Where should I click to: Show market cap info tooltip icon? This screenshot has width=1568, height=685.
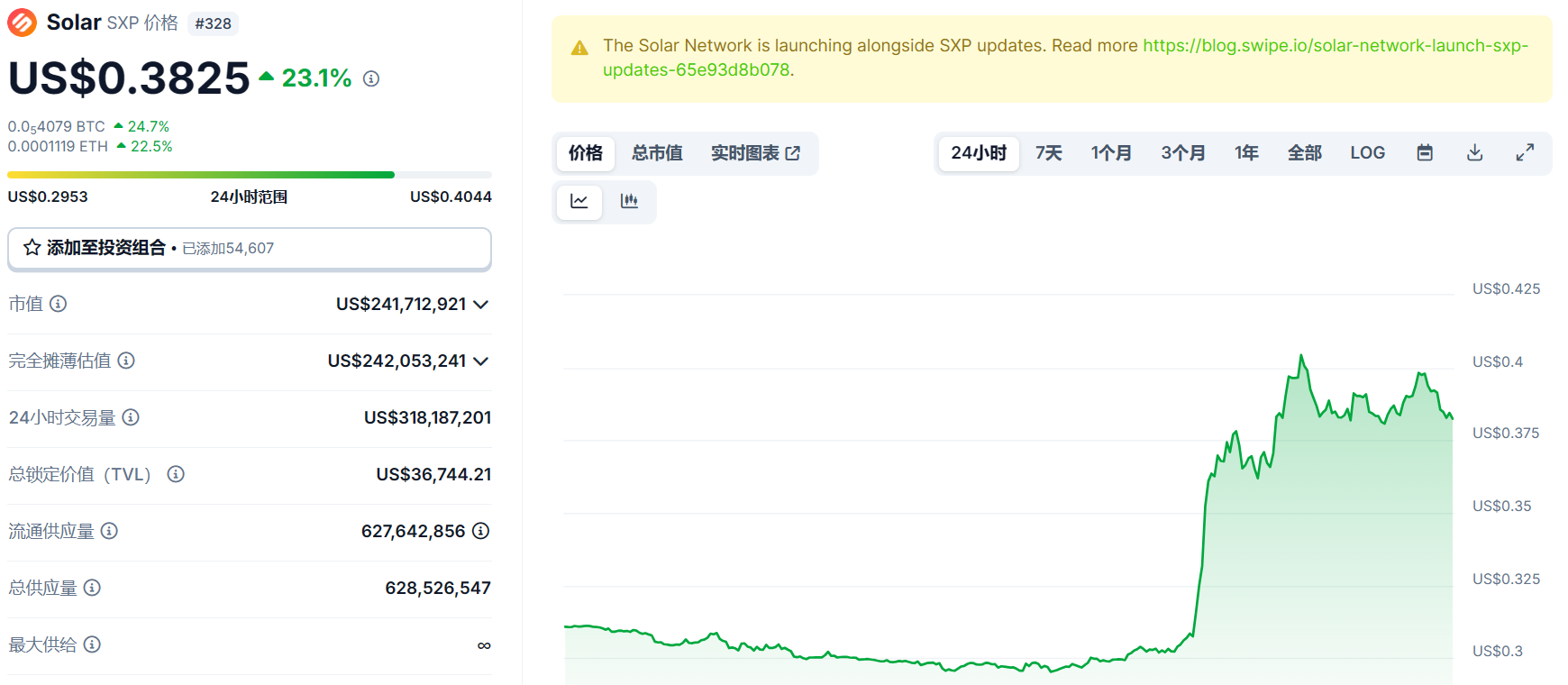tap(59, 304)
